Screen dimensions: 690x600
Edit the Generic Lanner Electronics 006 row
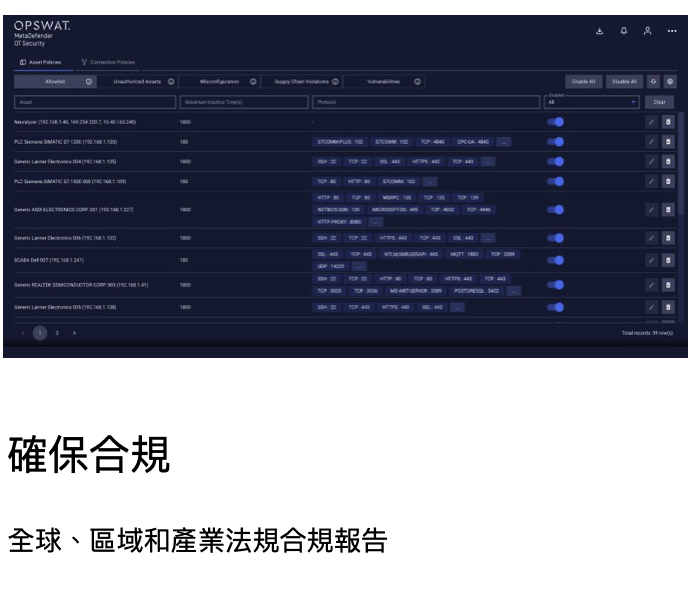click(651, 238)
